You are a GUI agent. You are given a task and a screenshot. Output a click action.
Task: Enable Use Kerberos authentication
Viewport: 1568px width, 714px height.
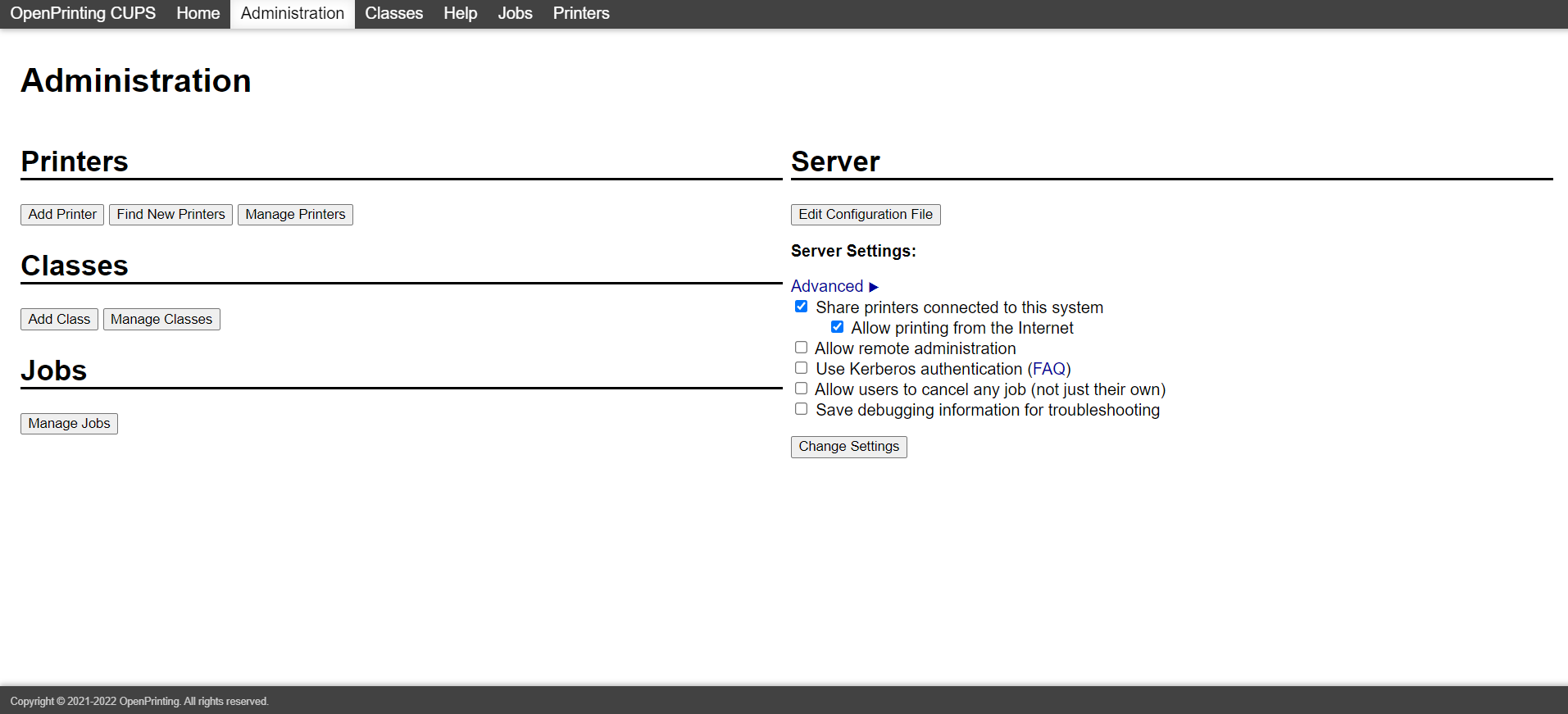801,368
